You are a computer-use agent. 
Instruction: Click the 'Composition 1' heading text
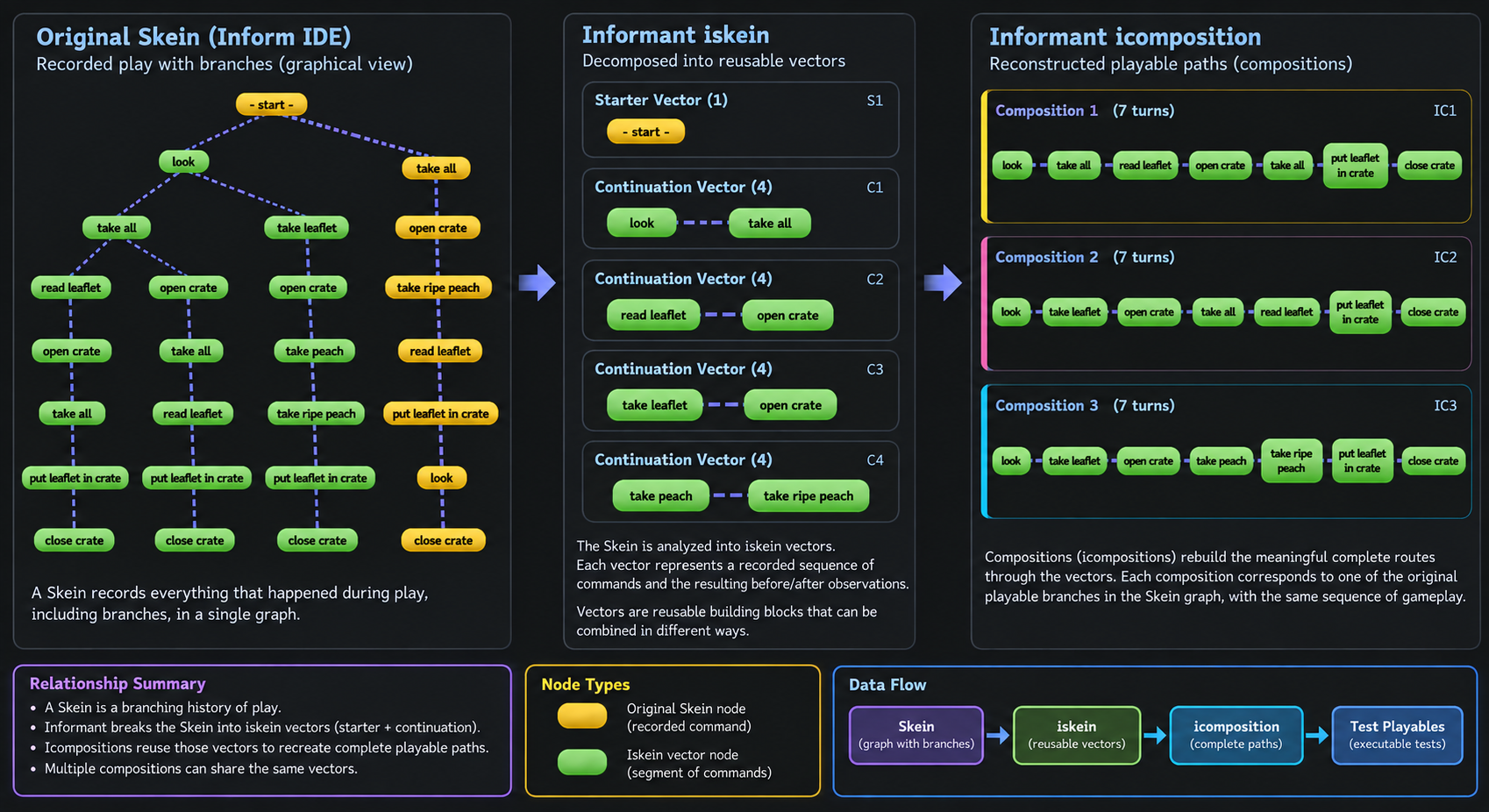(1046, 110)
